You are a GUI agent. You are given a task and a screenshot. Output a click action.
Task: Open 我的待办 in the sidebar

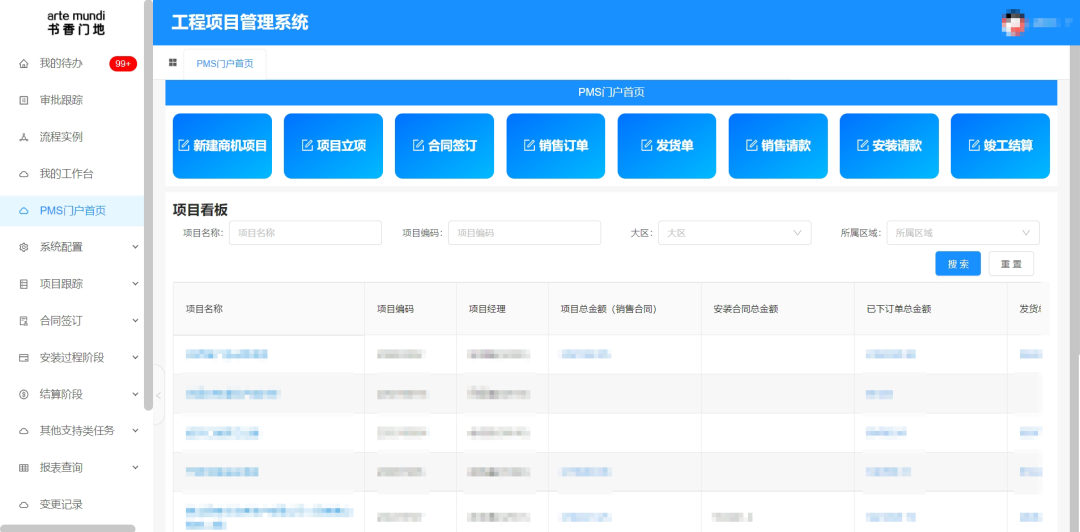coord(61,63)
